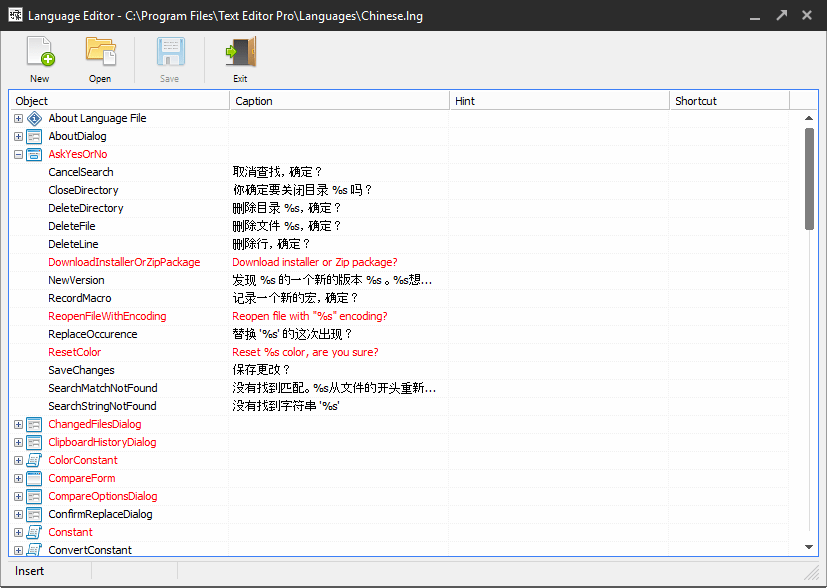
Task: Expand the CompareForm node
Action: point(17,478)
